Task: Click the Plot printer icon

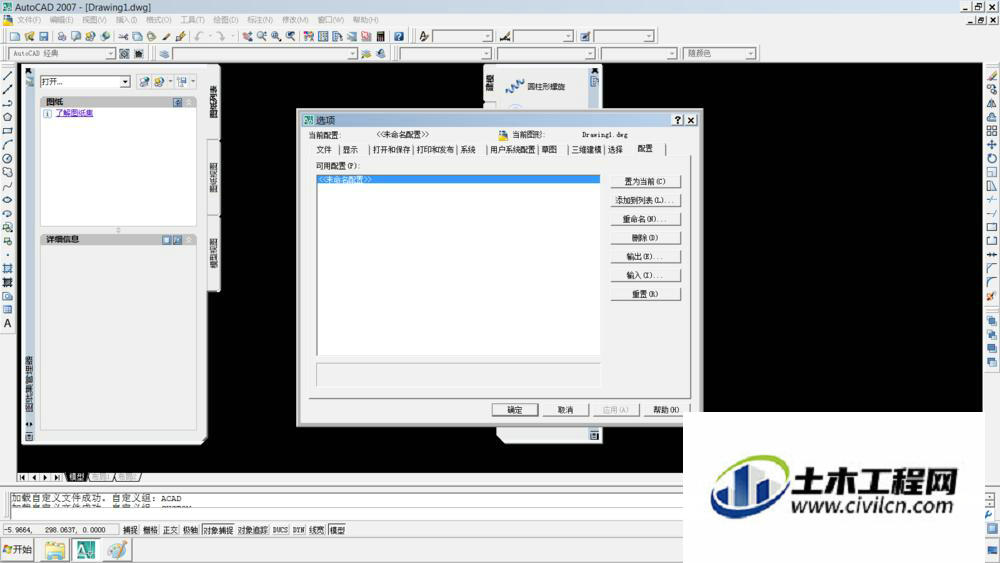Action: tap(61, 36)
